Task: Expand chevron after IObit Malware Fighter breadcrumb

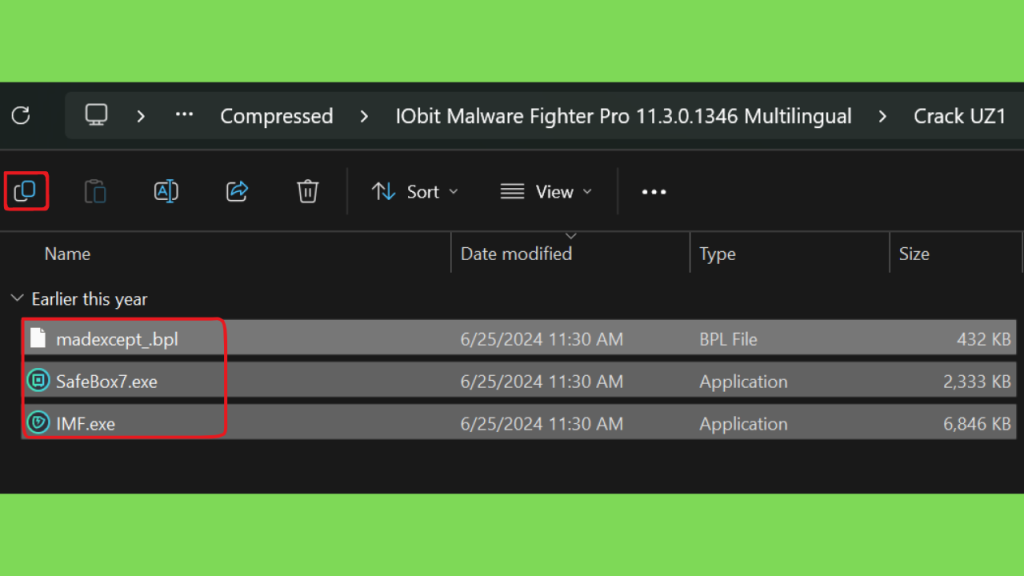Action: click(x=882, y=116)
